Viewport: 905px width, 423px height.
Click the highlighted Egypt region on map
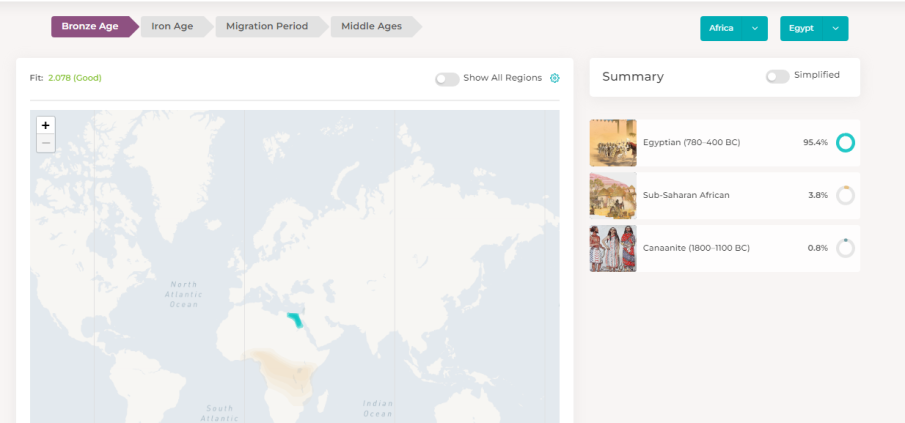[295, 320]
